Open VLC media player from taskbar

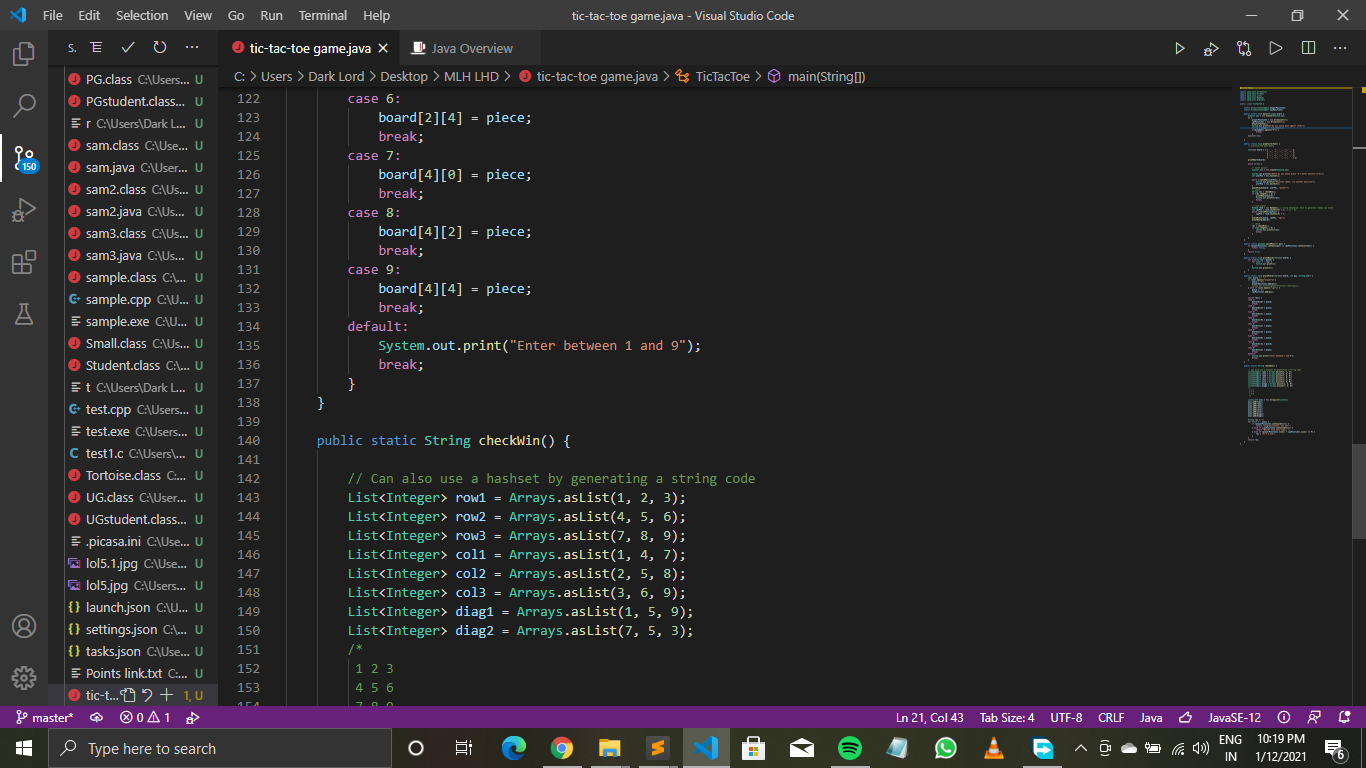pyautogui.click(x=993, y=748)
